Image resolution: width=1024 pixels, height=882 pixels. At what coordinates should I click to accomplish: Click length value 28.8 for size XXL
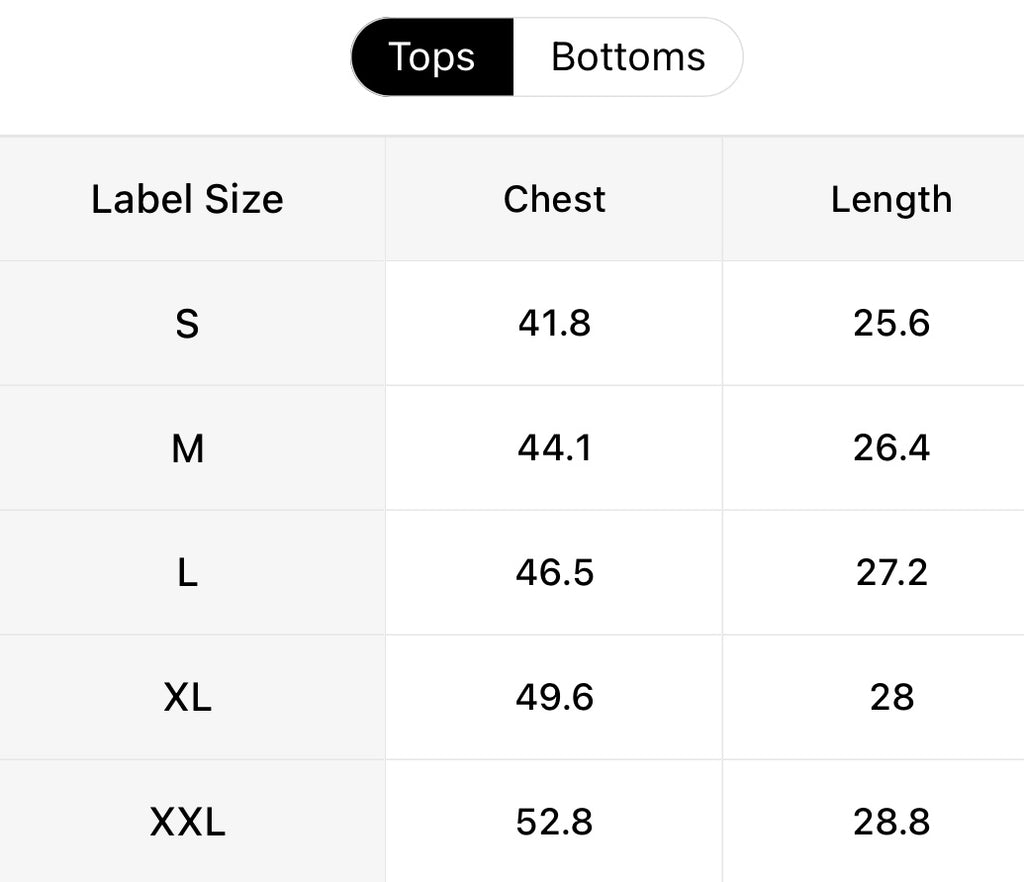point(891,822)
